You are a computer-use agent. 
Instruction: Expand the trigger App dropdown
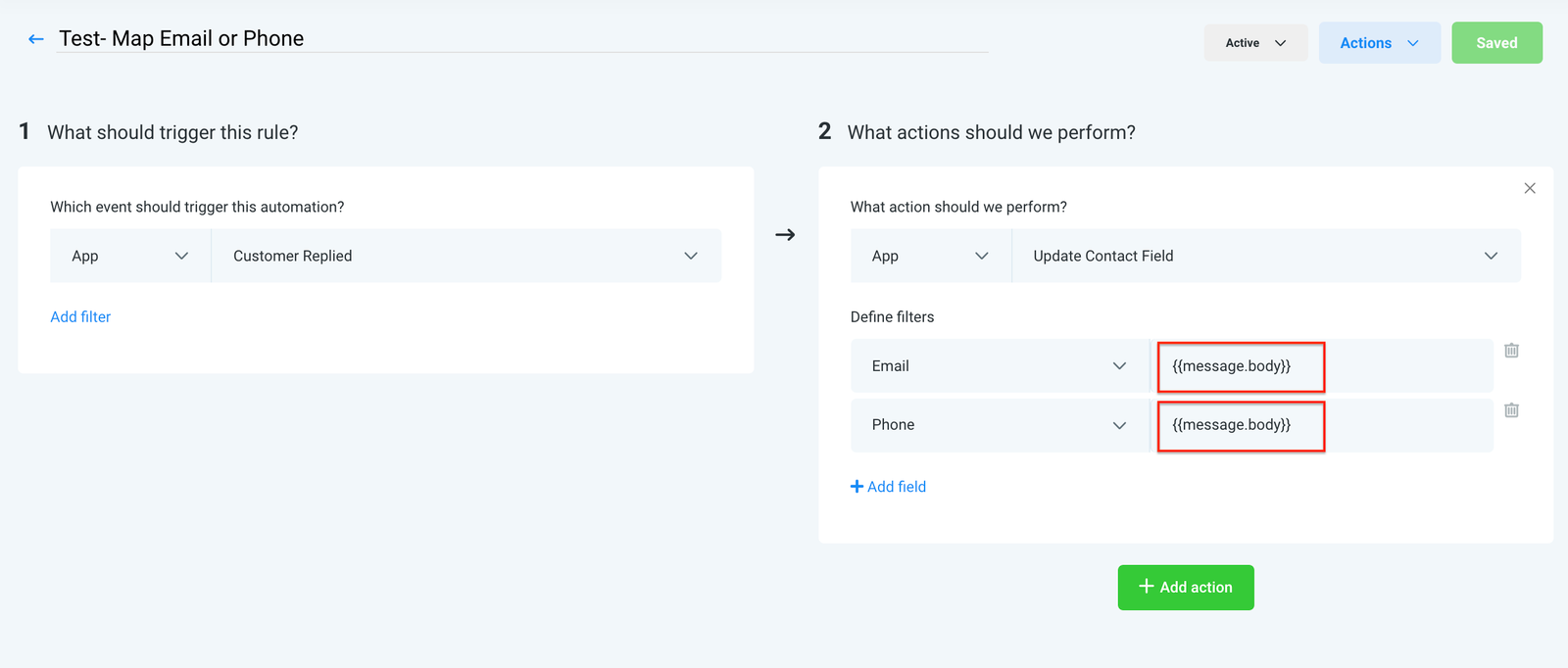tap(129, 256)
